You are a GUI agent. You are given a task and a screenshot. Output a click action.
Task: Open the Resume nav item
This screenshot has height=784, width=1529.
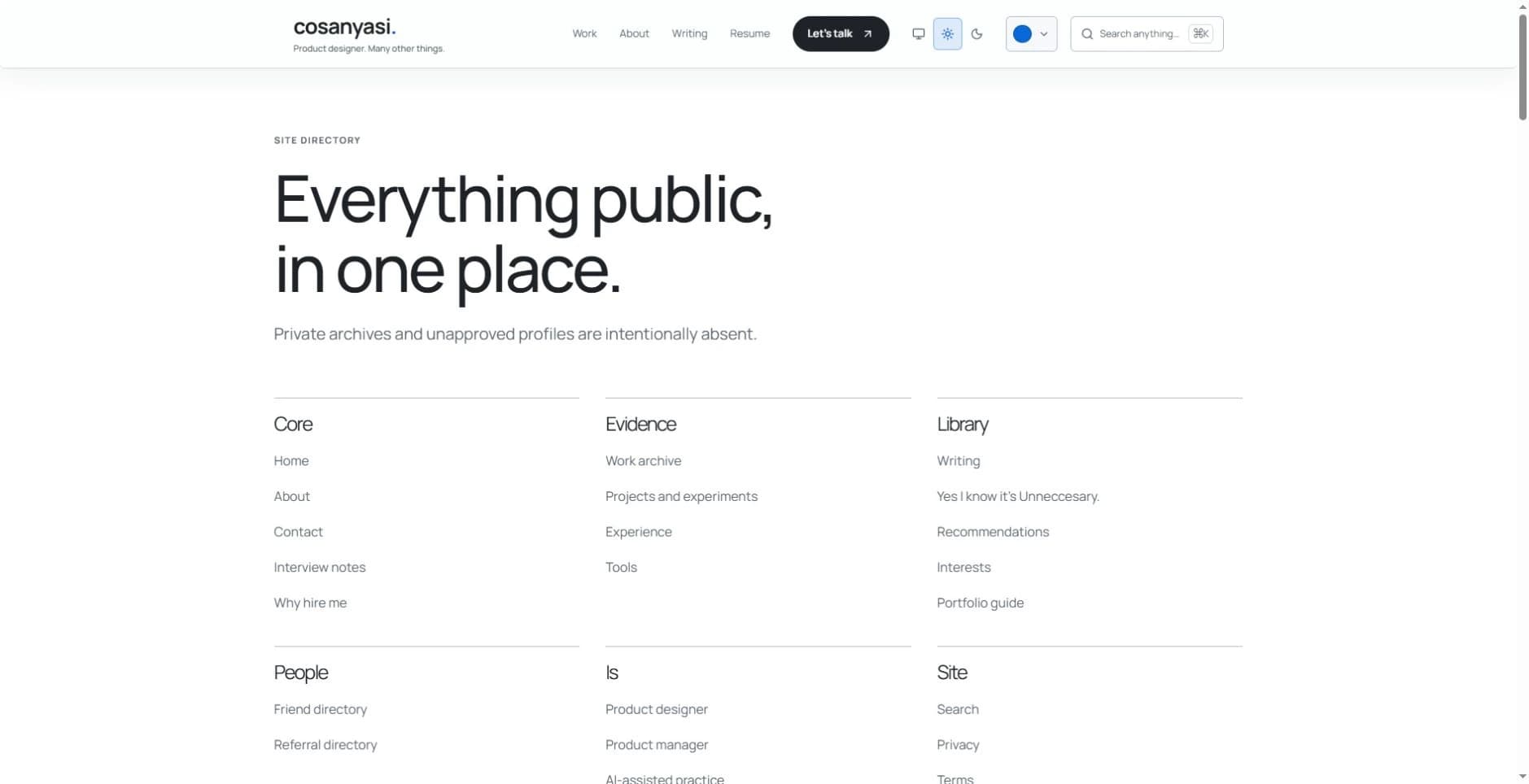point(749,34)
